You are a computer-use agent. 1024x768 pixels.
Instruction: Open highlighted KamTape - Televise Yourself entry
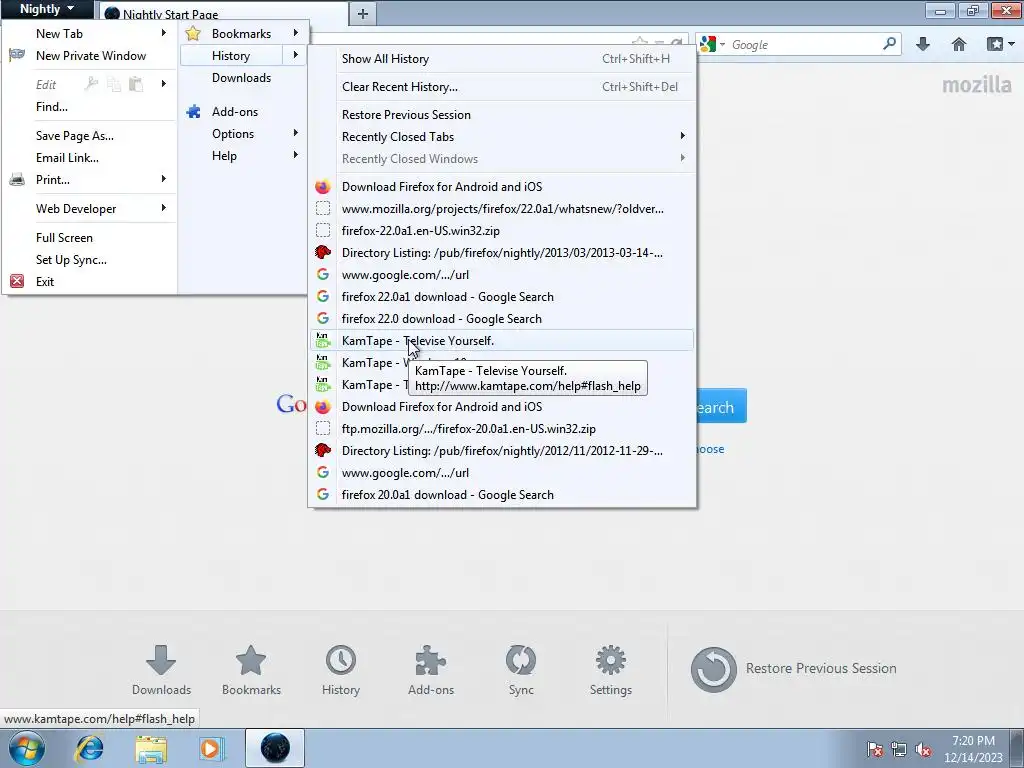502,340
